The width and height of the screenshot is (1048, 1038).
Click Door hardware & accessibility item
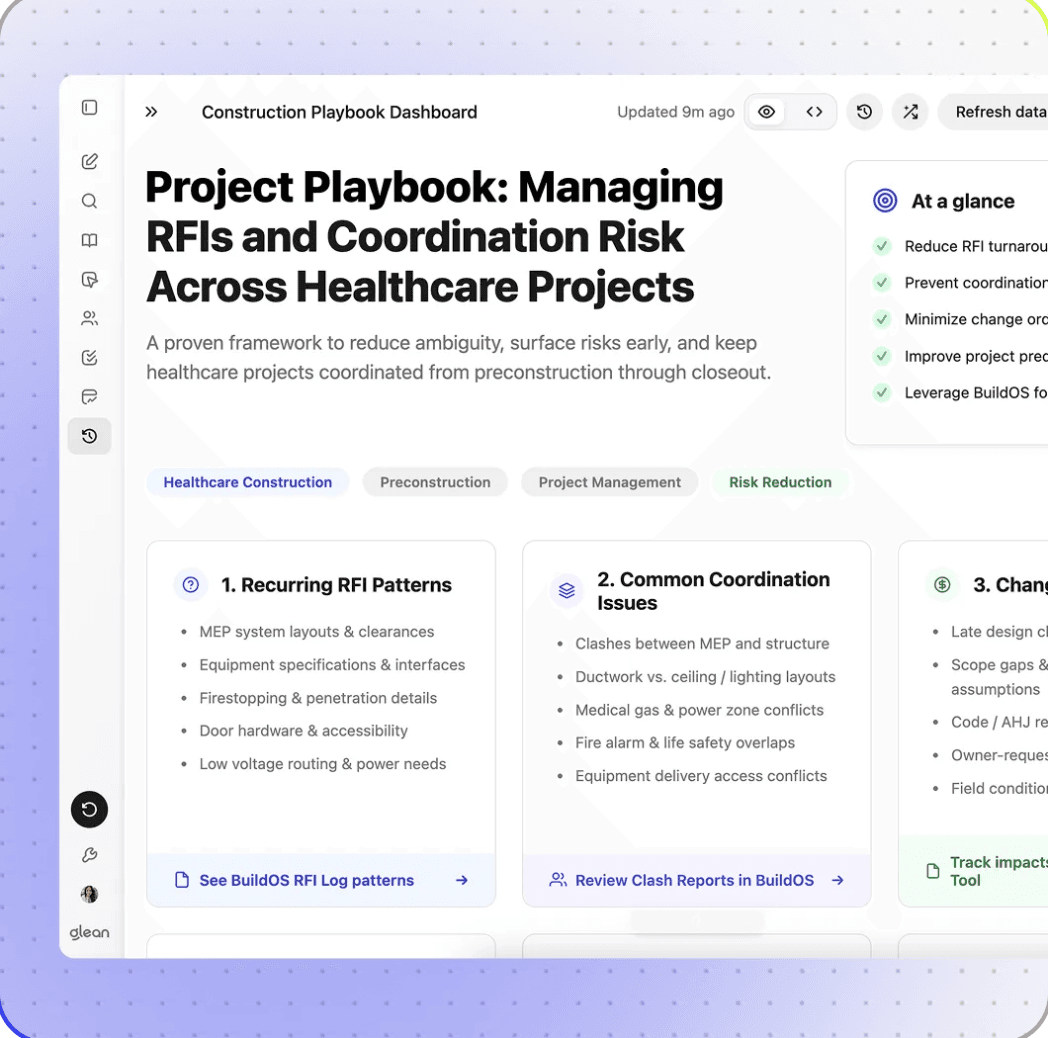[303, 731]
